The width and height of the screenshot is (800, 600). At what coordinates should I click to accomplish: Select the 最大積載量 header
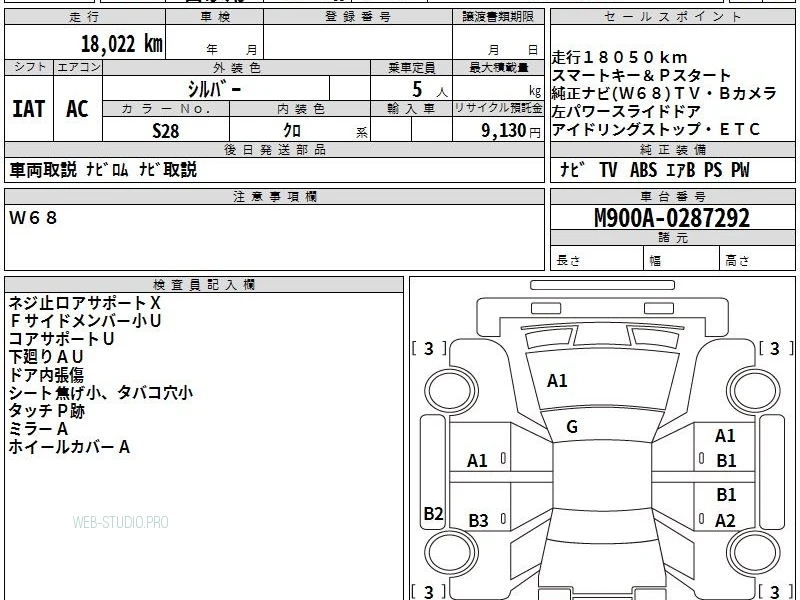click(498, 67)
